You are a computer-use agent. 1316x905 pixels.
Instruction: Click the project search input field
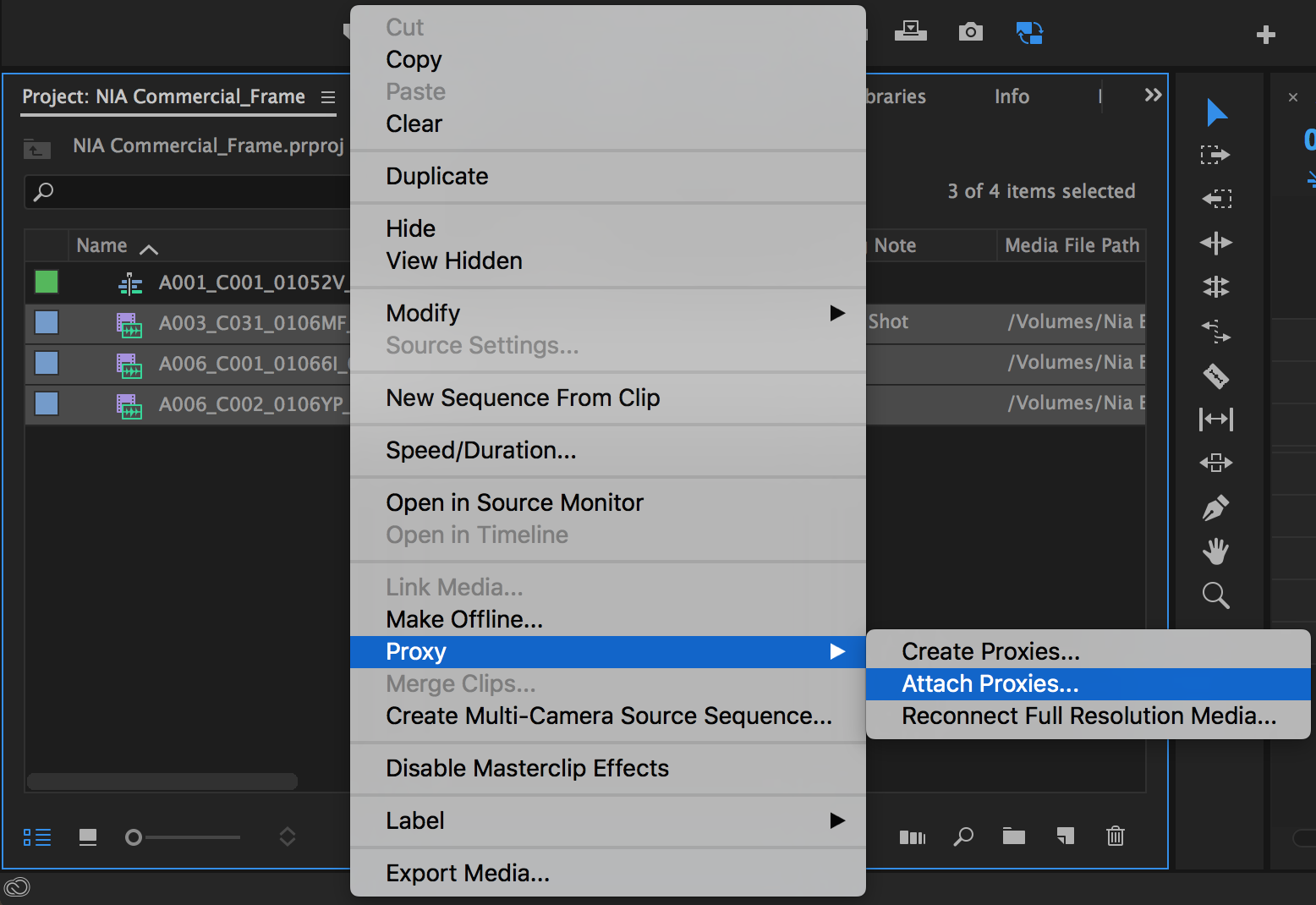point(188,192)
